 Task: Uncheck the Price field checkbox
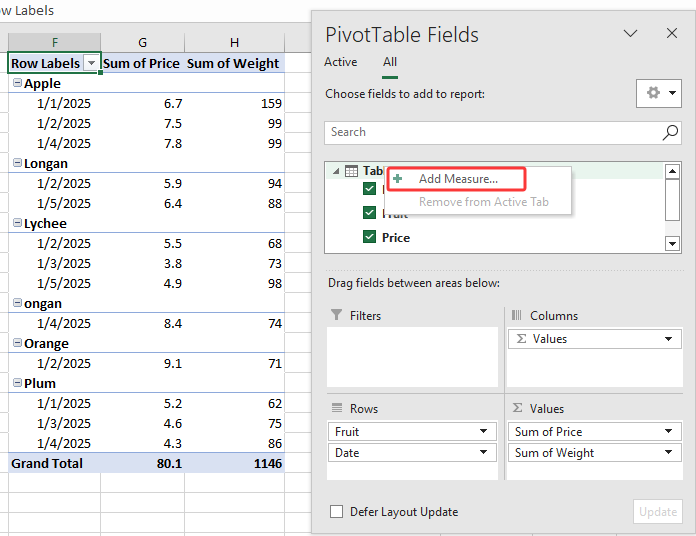pyautogui.click(x=369, y=238)
